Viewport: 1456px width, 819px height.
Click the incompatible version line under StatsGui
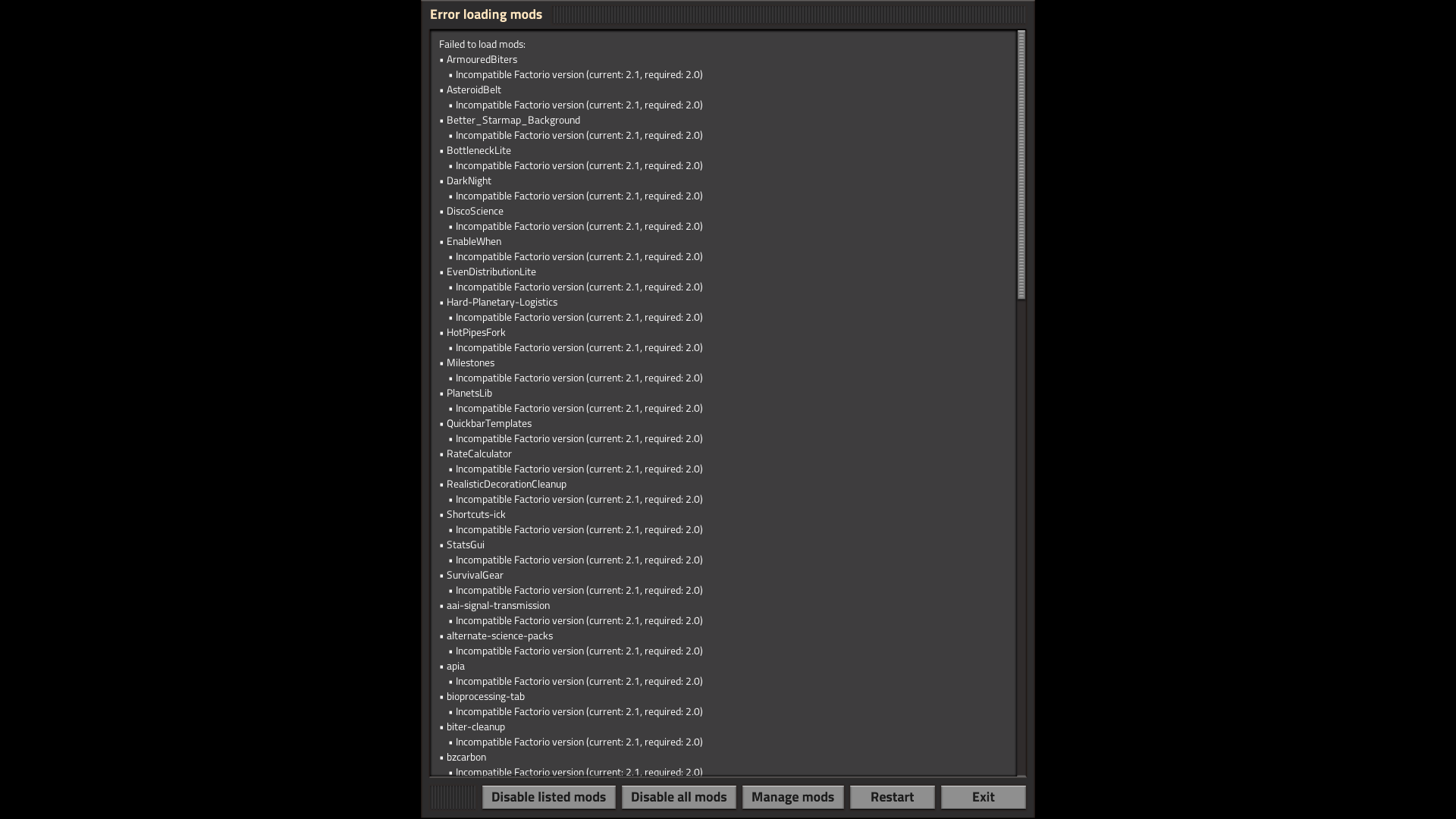pyautogui.click(x=579, y=560)
